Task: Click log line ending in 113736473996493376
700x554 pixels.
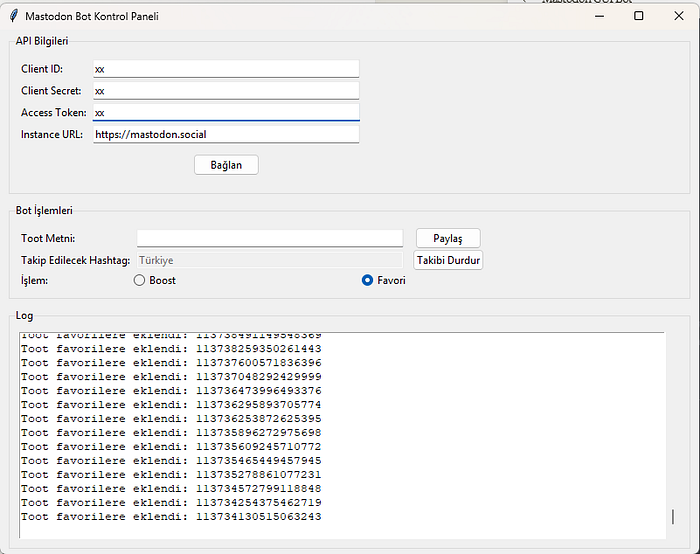Action: pos(171,391)
